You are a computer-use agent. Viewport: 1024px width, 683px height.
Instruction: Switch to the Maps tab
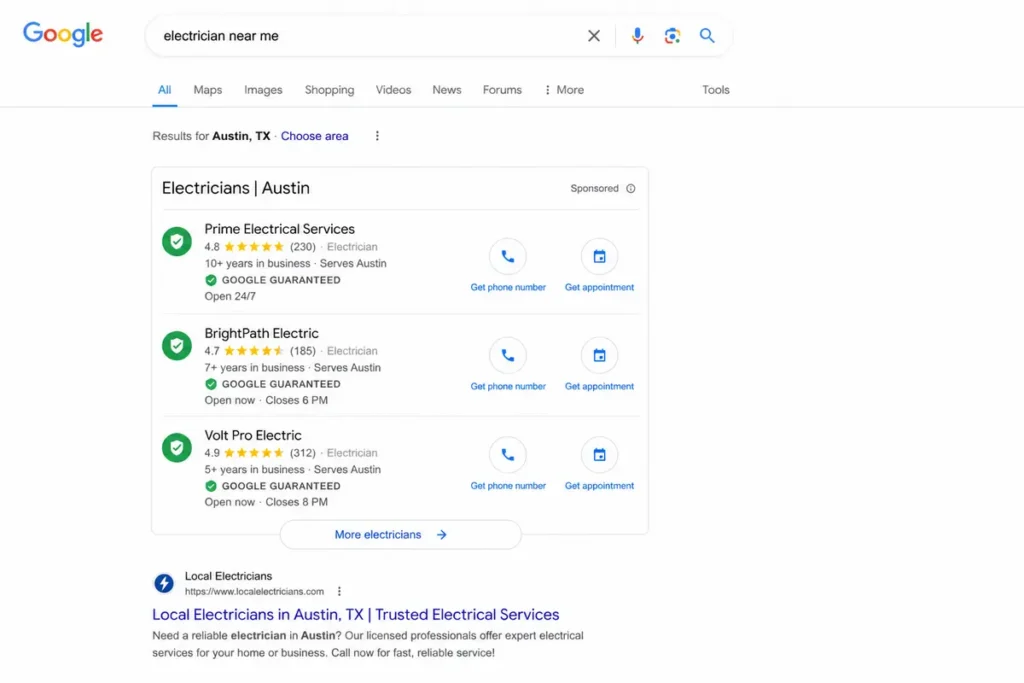[208, 90]
